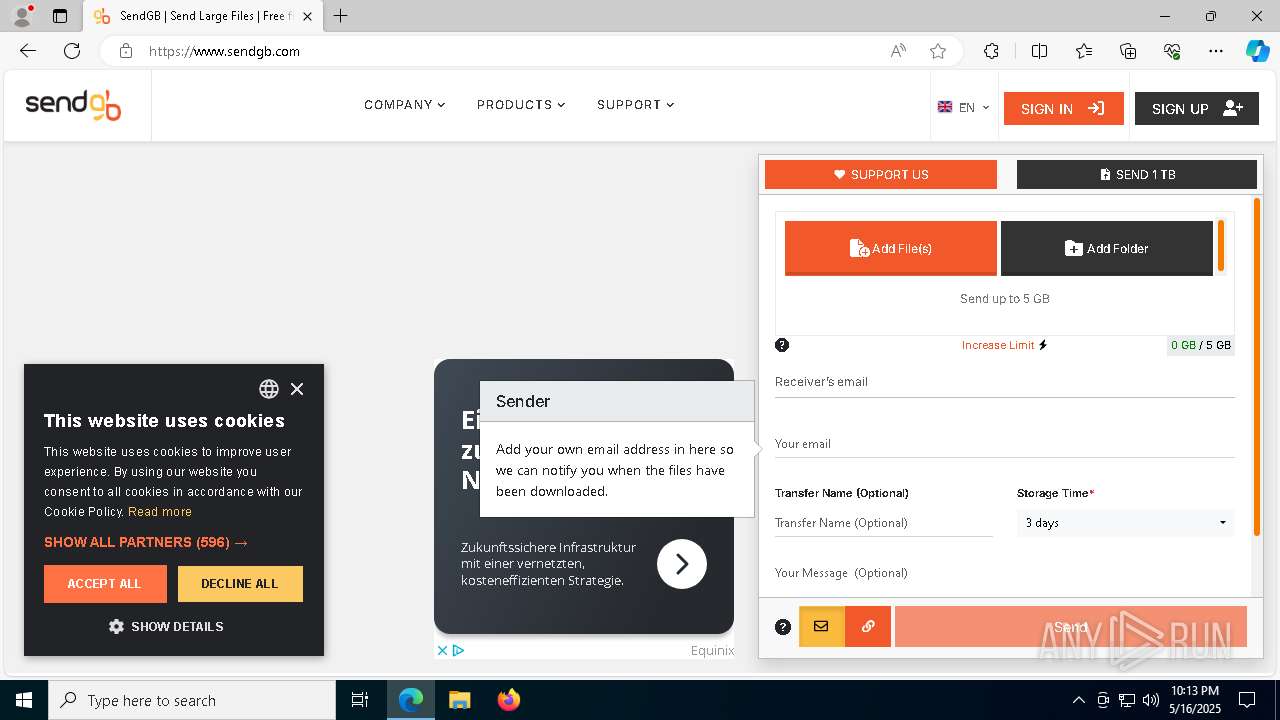This screenshot has height=720, width=1280.
Task: Close the cookie banner
Action: 297,389
